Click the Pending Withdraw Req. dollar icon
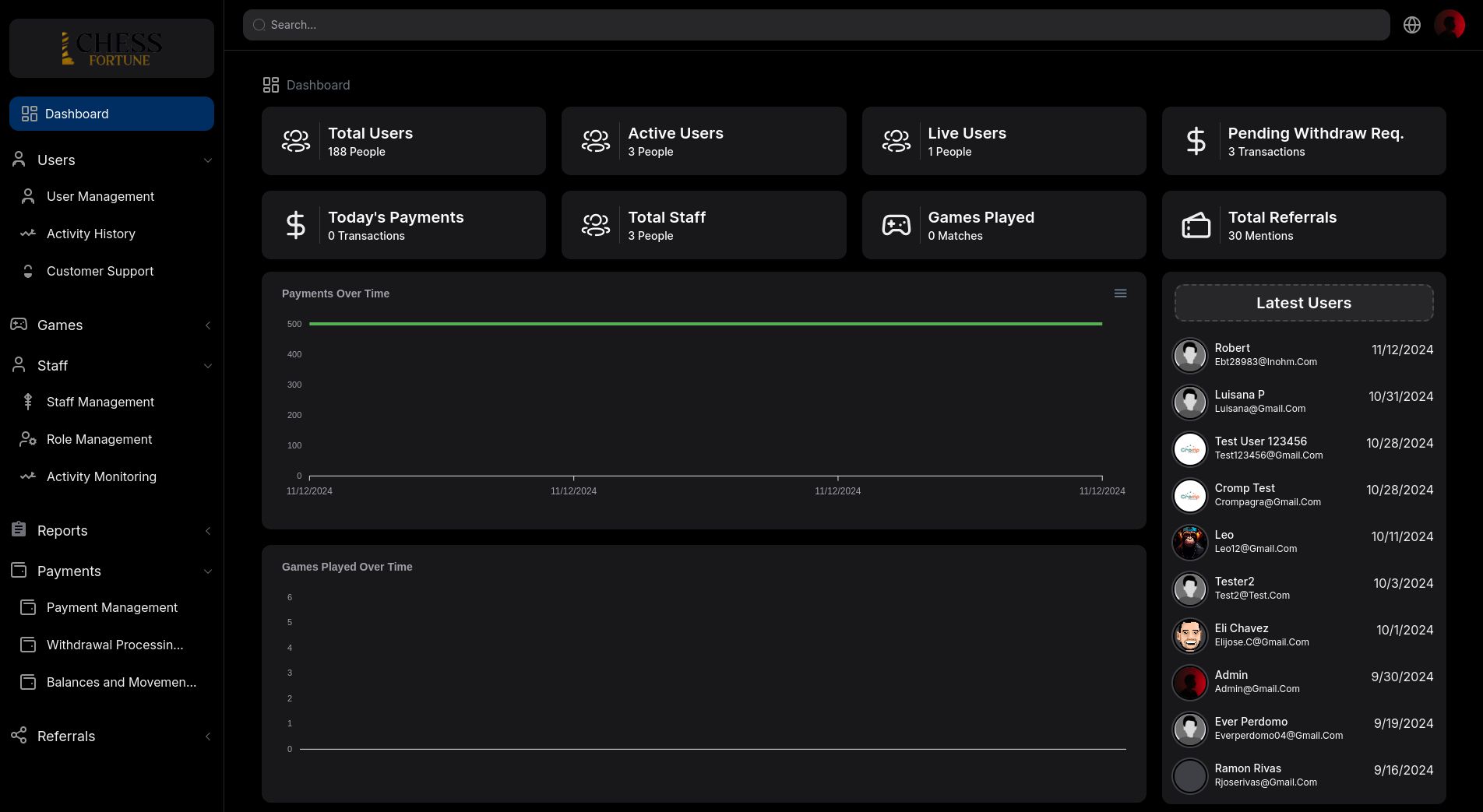Image resolution: width=1483 pixels, height=812 pixels. (x=1196, y=141)
